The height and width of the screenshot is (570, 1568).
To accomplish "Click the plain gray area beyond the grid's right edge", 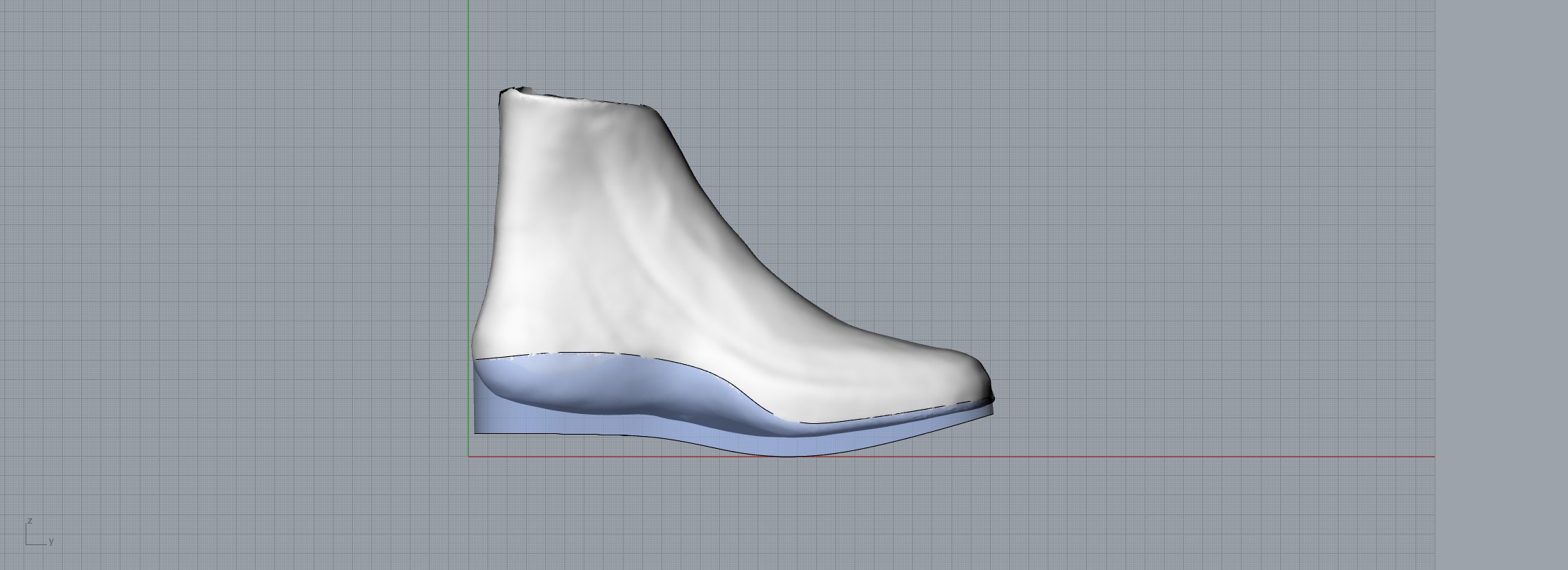I will (1497, 285).
